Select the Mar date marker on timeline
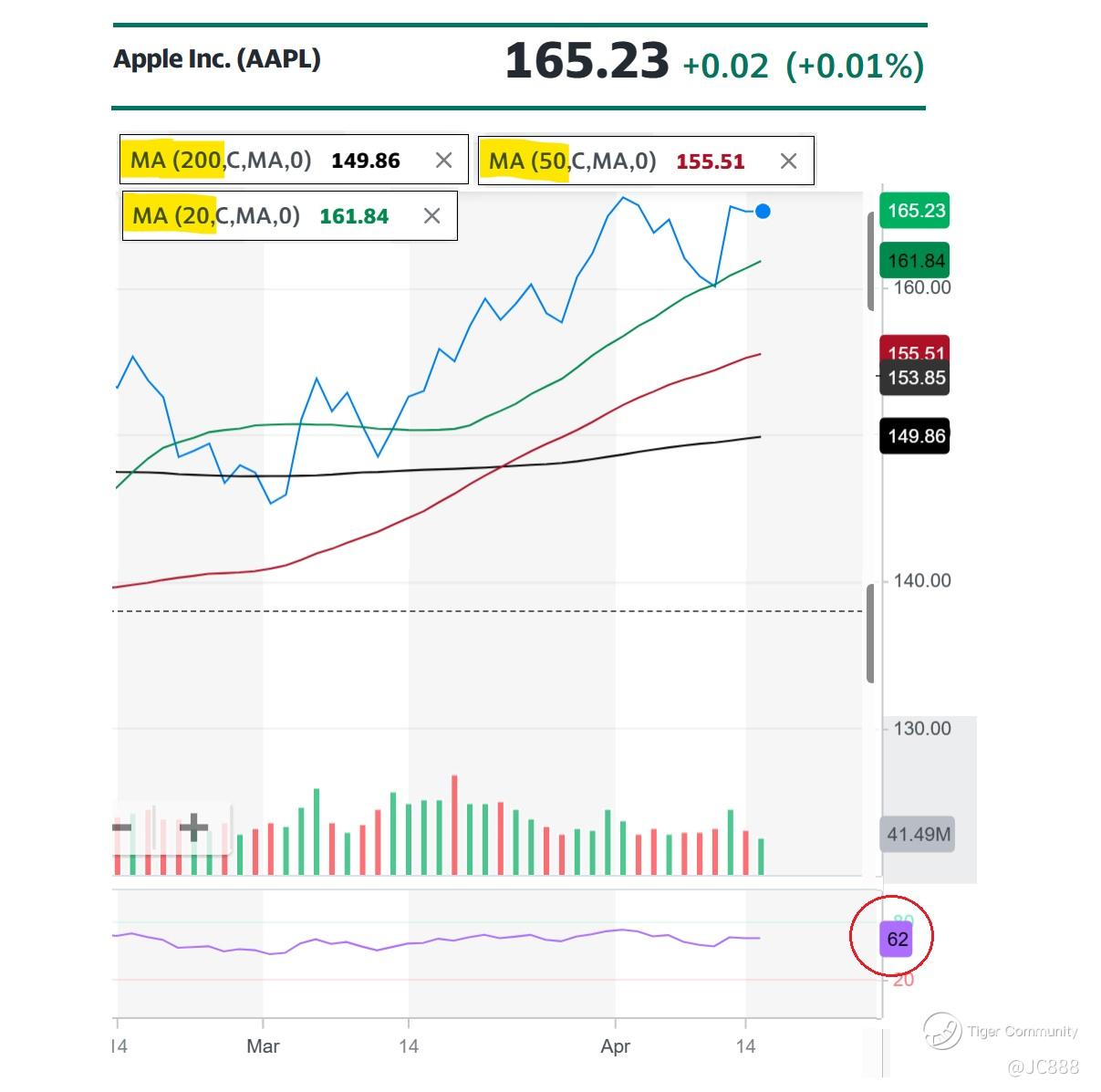Image resolution: width=1101 pixels, height=1092 pixels. pyautogui.click(x=263, y=1046)
